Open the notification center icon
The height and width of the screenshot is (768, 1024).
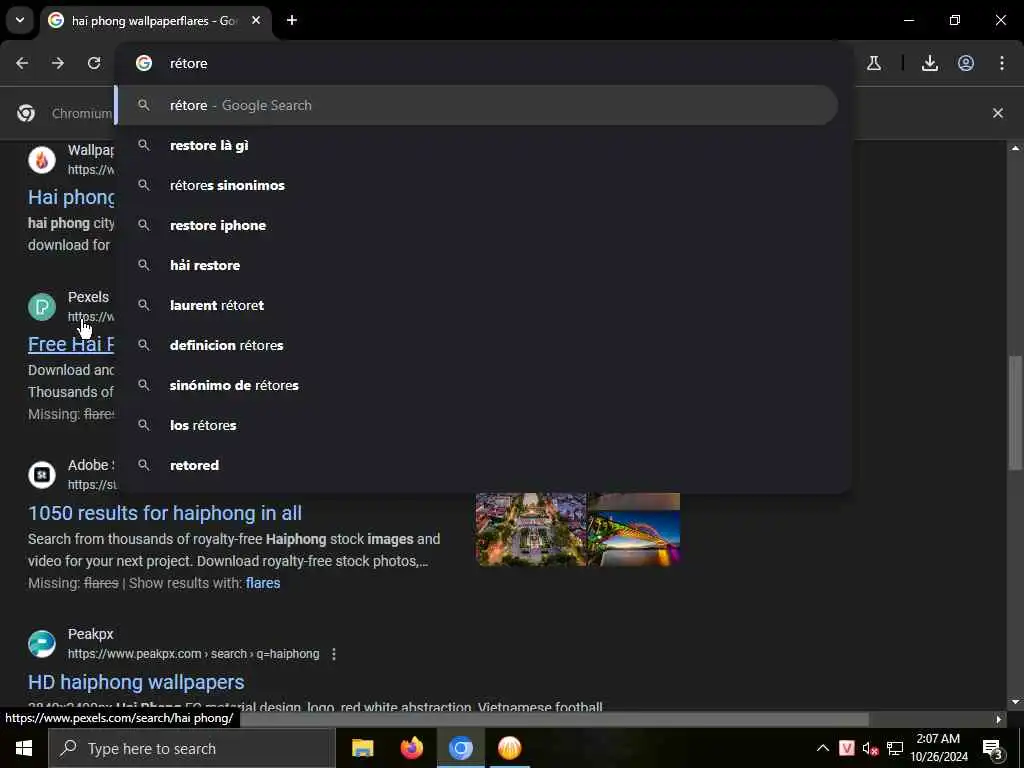click(991, 749)
